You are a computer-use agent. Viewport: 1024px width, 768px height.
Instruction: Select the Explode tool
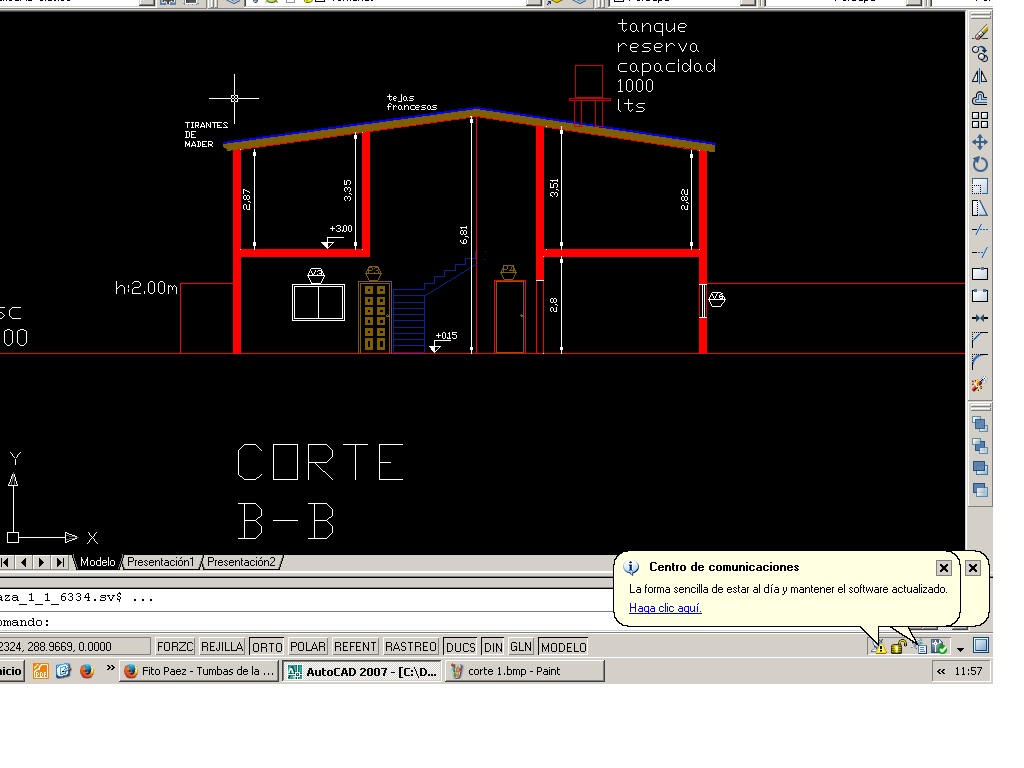click(x=980, y=384)
